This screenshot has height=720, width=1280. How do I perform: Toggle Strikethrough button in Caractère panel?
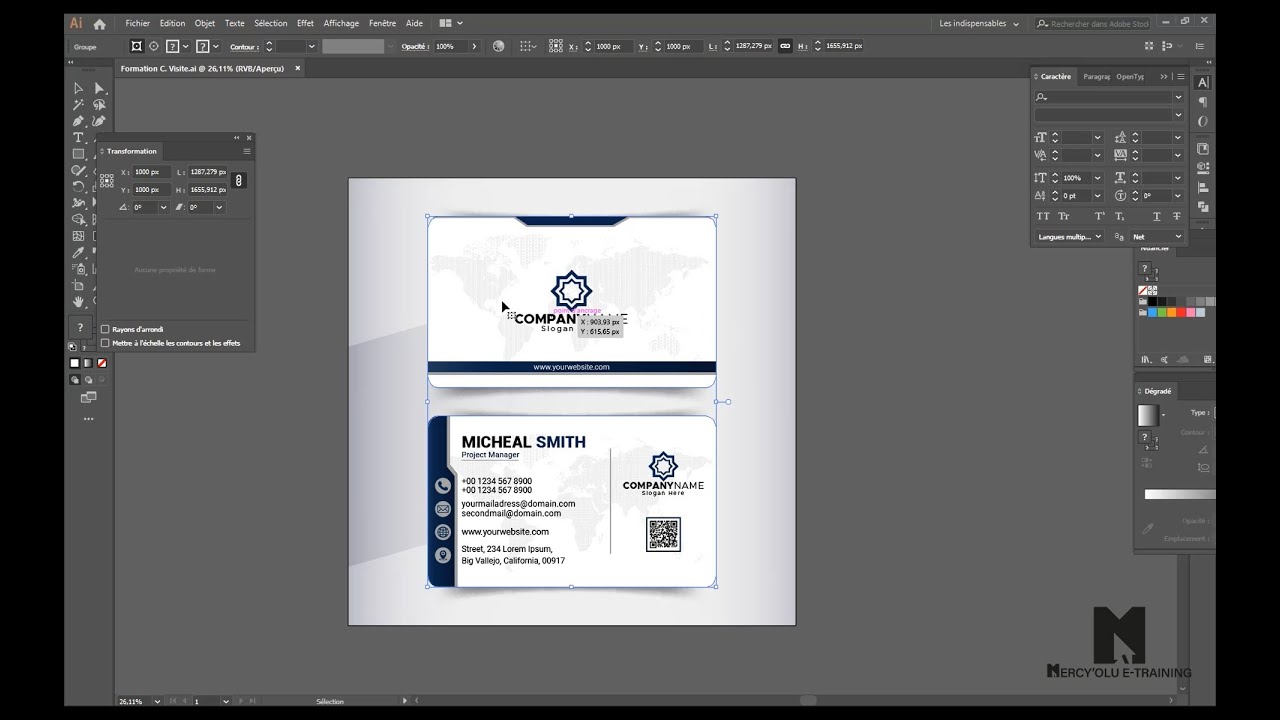click(x=1176, y=216)
